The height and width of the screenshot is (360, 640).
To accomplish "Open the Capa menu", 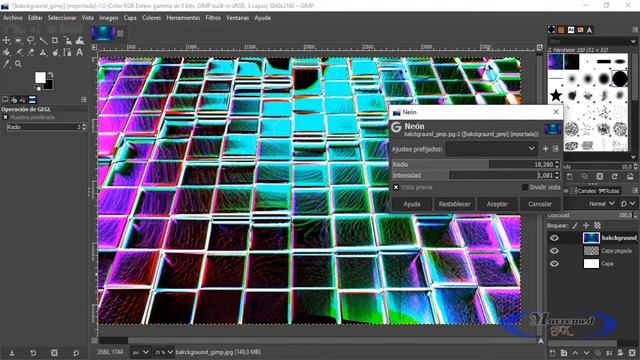I will 130,18.
